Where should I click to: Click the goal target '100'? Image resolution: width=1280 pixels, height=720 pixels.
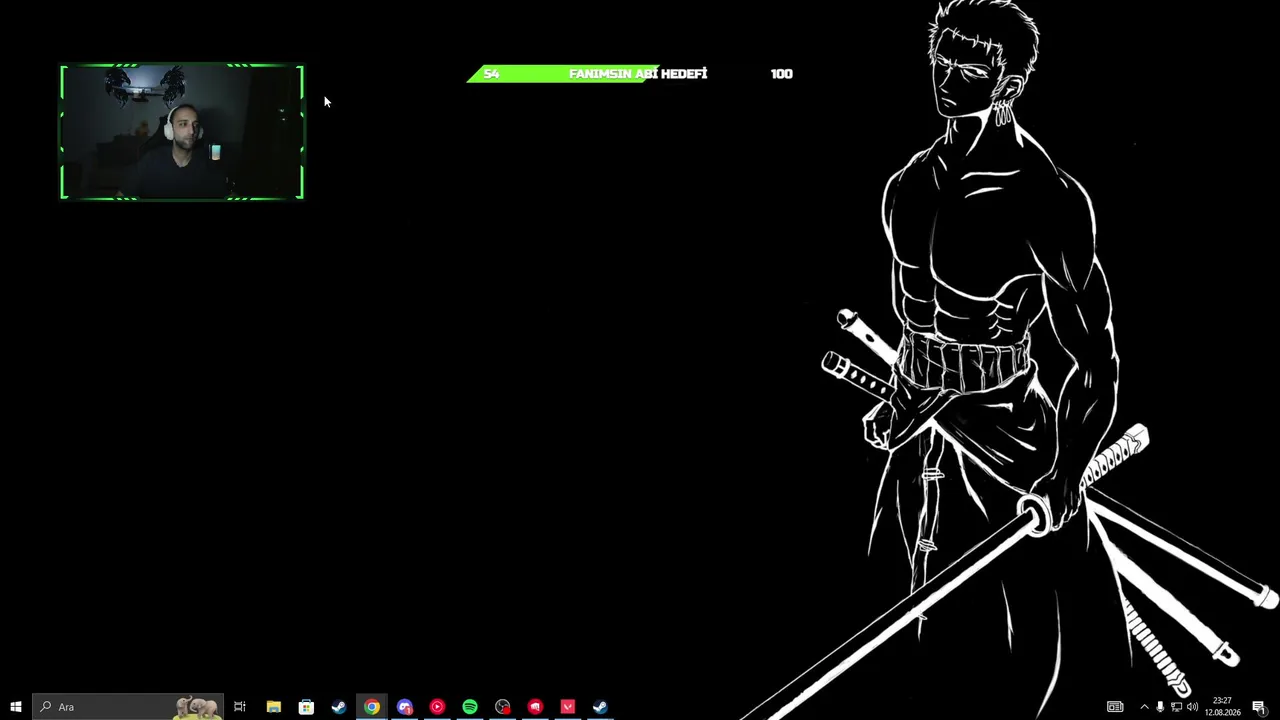tap(782, 74)
